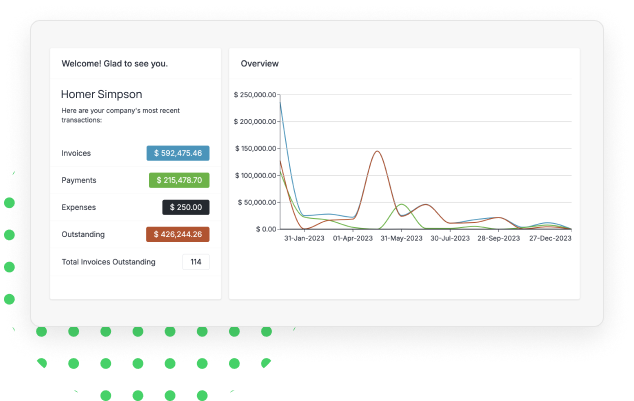
Task: Click the Welcome greeting header text
Action: pyautogui.click(x=114, y=64)
